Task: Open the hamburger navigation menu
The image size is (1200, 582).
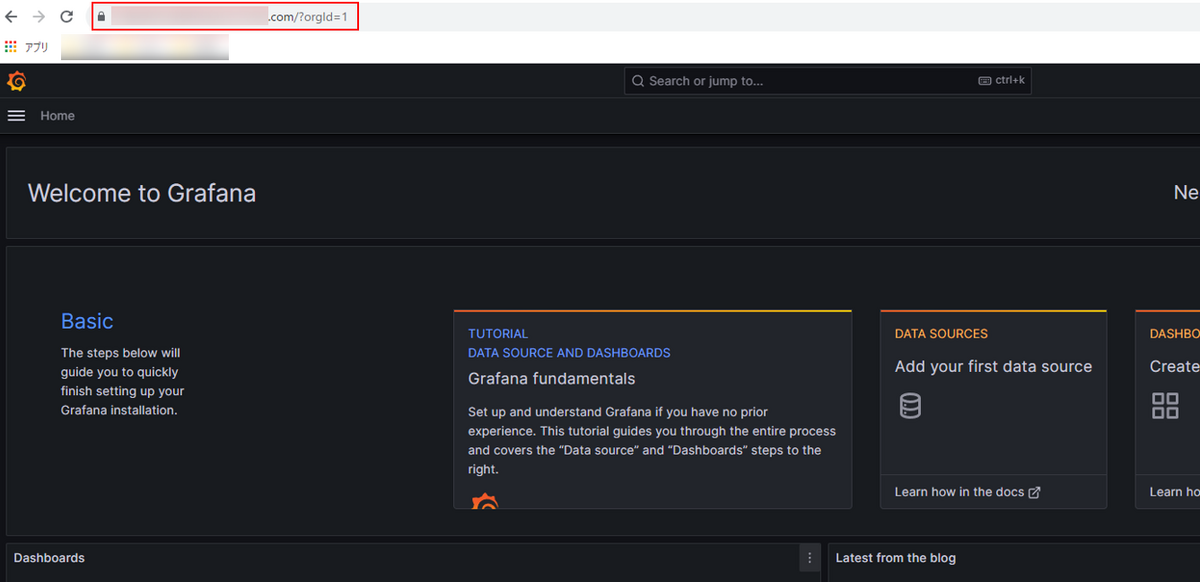Action: click(x=16, y=115)
